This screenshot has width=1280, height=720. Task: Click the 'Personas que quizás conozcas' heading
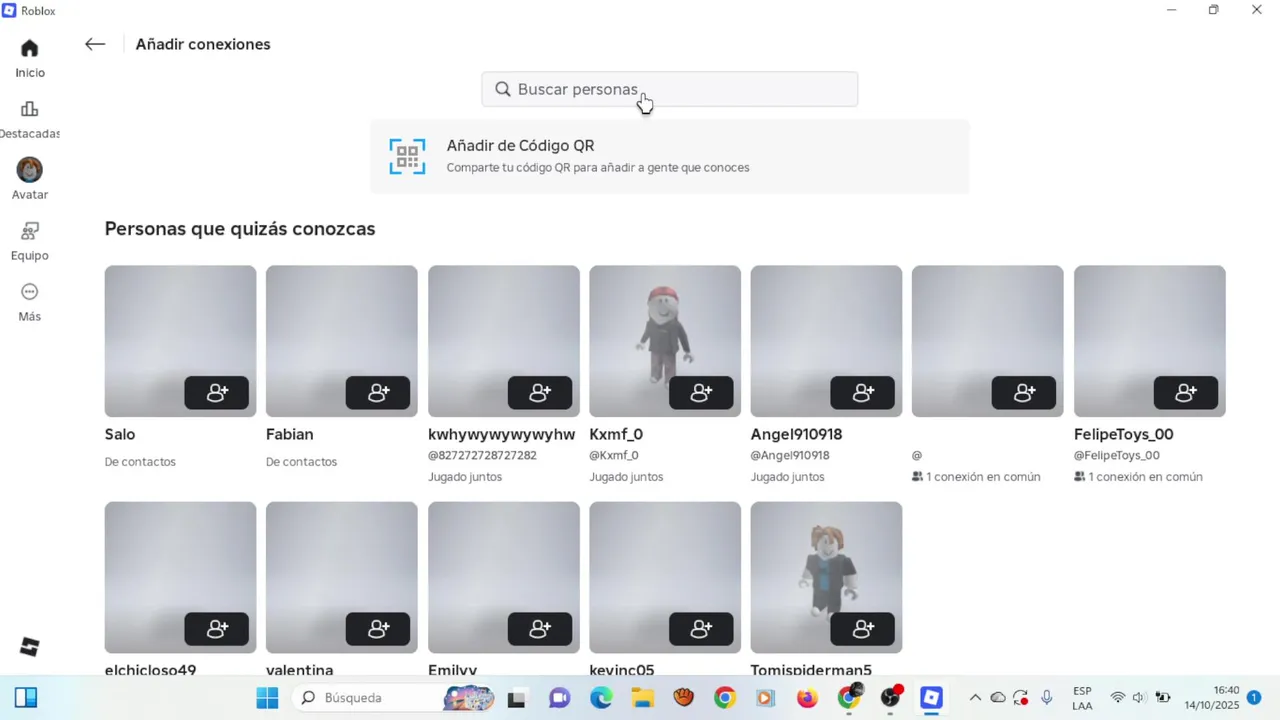click(x=240, y=229)
